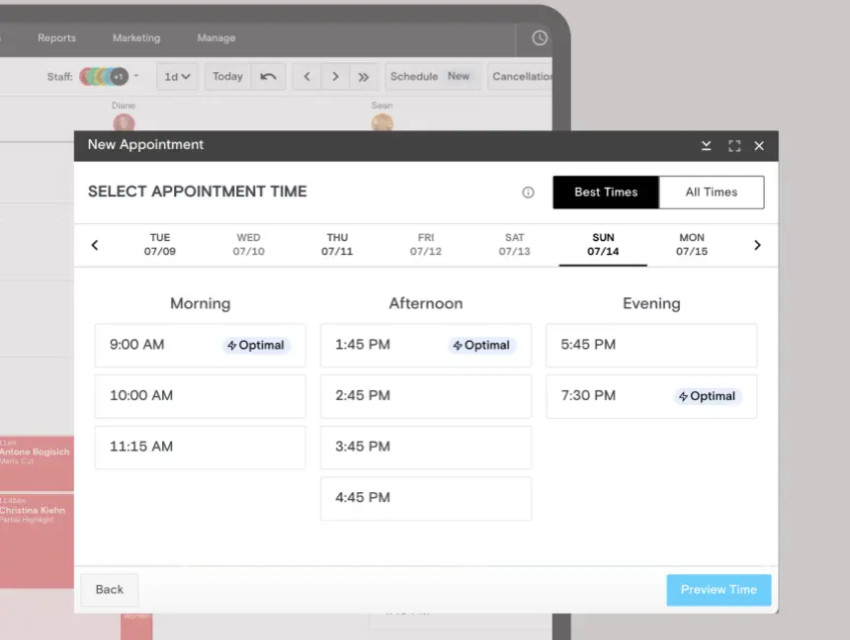
Task: Collapse the New Appointment dialog
Action: (706, 146)
